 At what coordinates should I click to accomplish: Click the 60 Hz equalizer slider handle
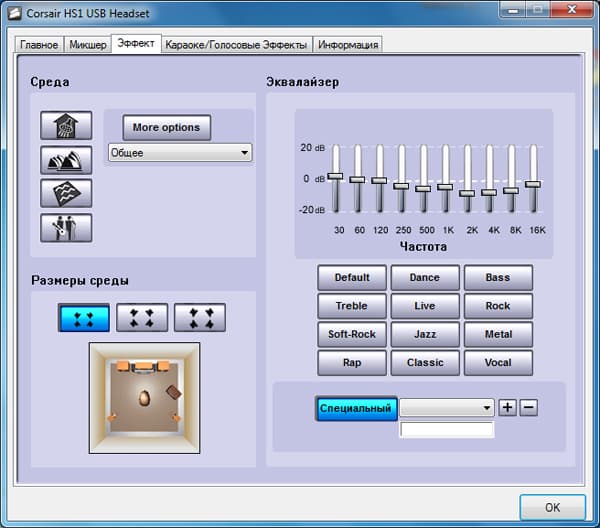tap(357, 179)
